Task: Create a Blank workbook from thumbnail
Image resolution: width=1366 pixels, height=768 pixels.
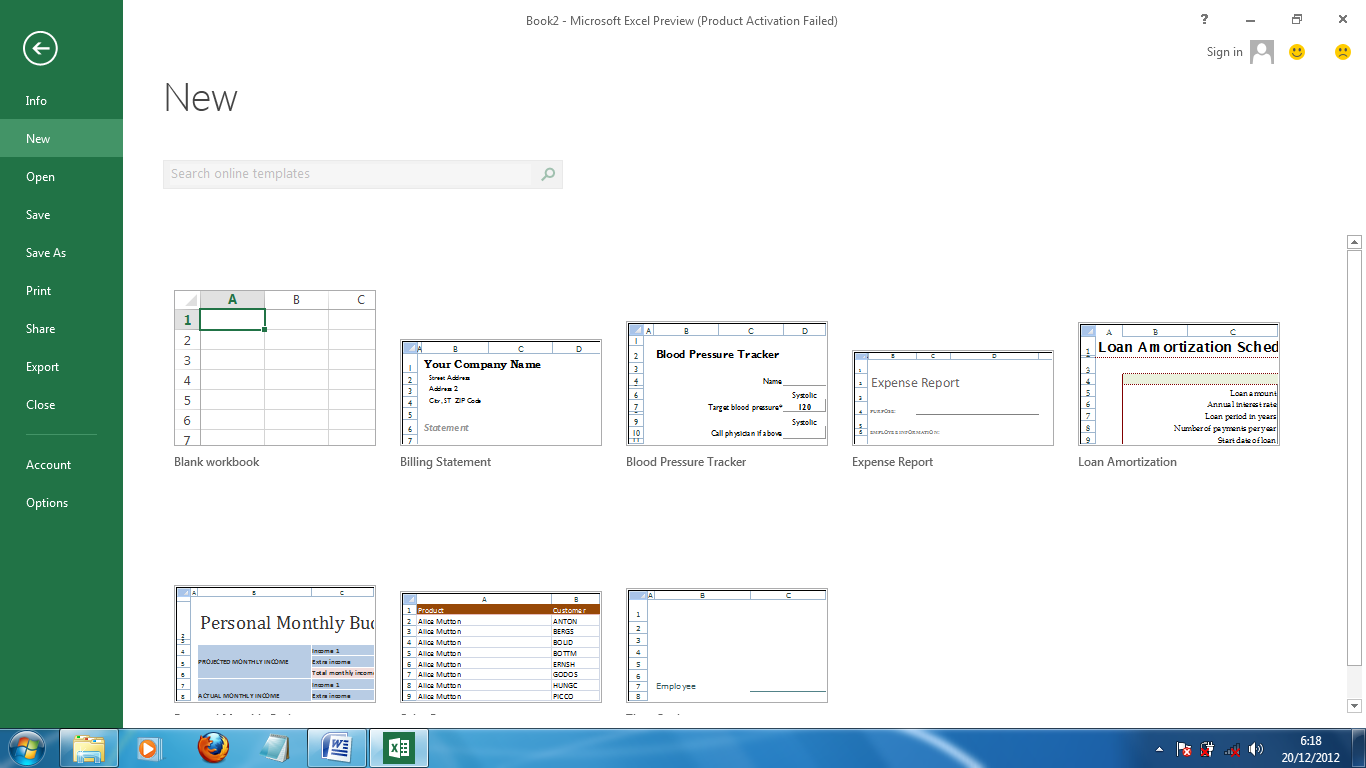Action: pos(275,368)
